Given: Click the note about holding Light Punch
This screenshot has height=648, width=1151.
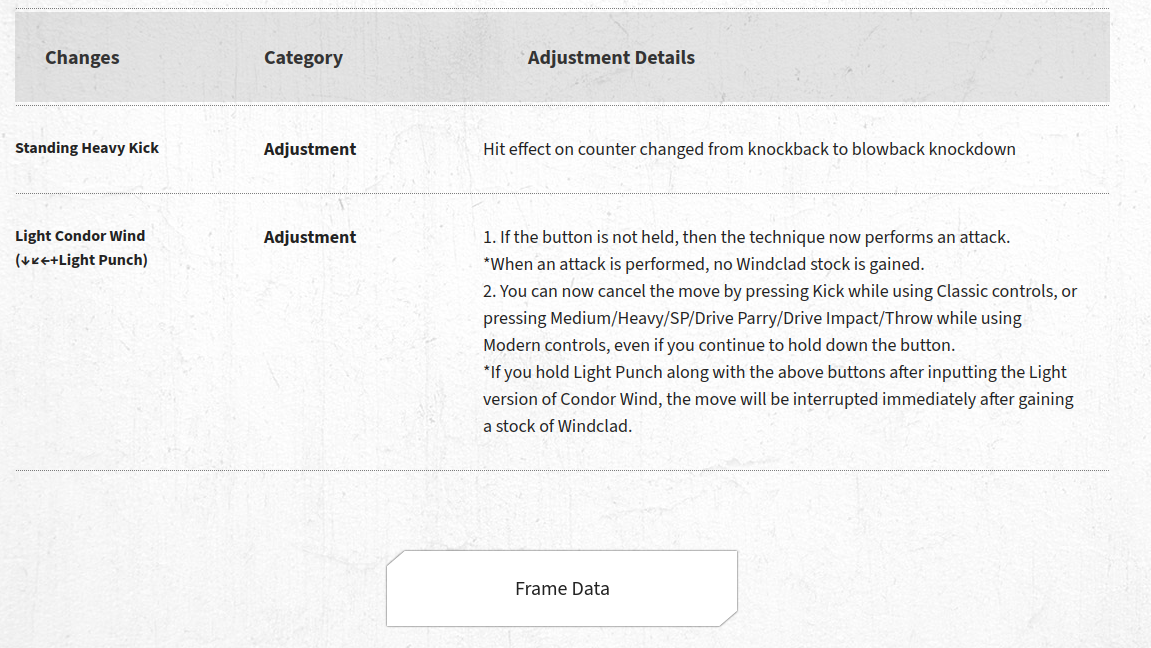Looking at the screenshot, I should tap(774, 372).
